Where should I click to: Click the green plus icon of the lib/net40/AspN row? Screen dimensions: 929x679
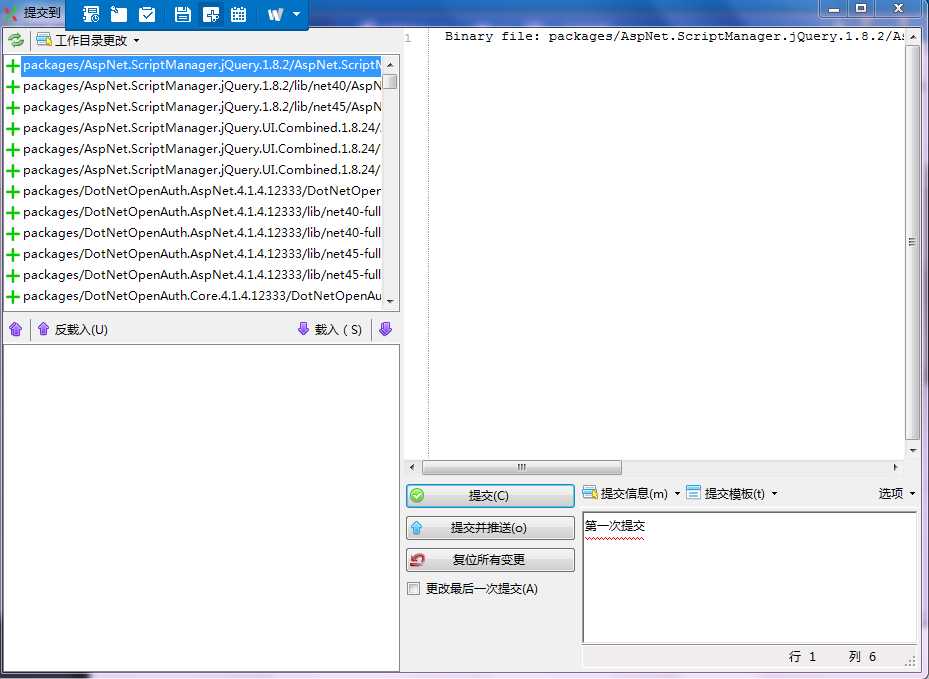13,87
